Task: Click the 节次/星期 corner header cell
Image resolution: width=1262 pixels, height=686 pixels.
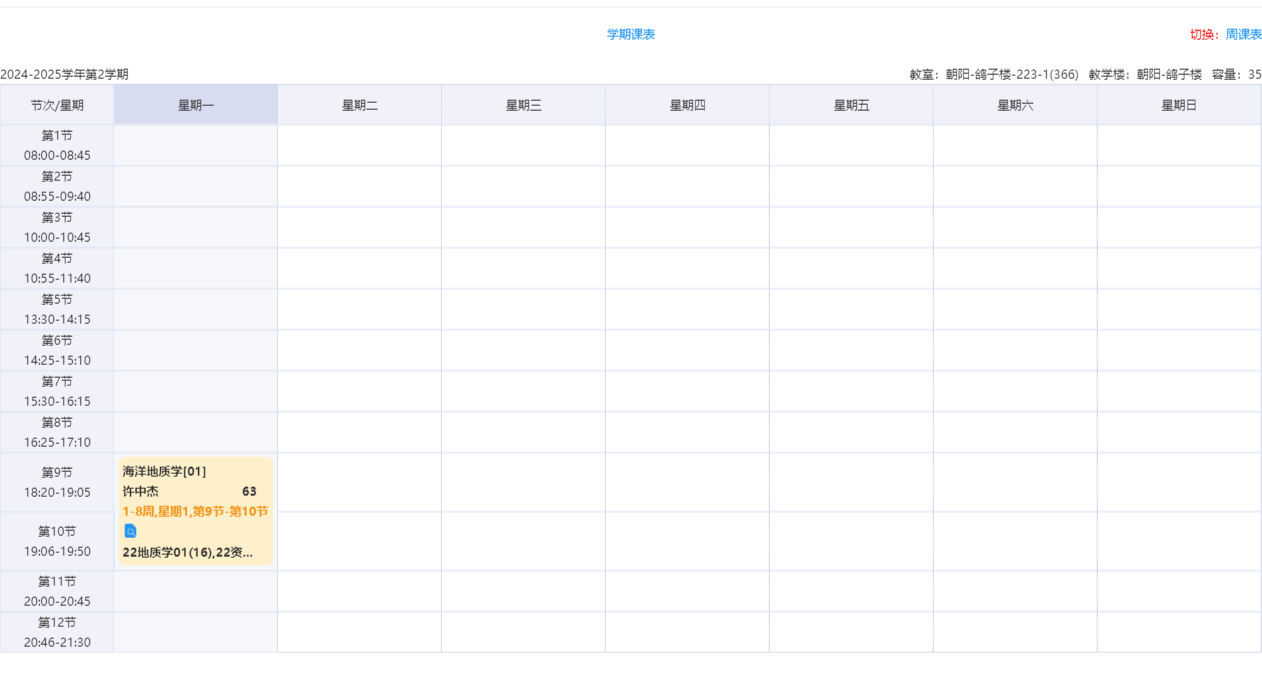Action: click(x=57, y=105)
